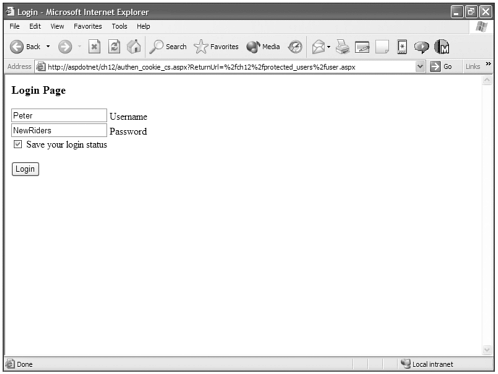Viewport: 498px width, 374px height.
Task: Close the Internet Explorer window
Action: point(486,12)
